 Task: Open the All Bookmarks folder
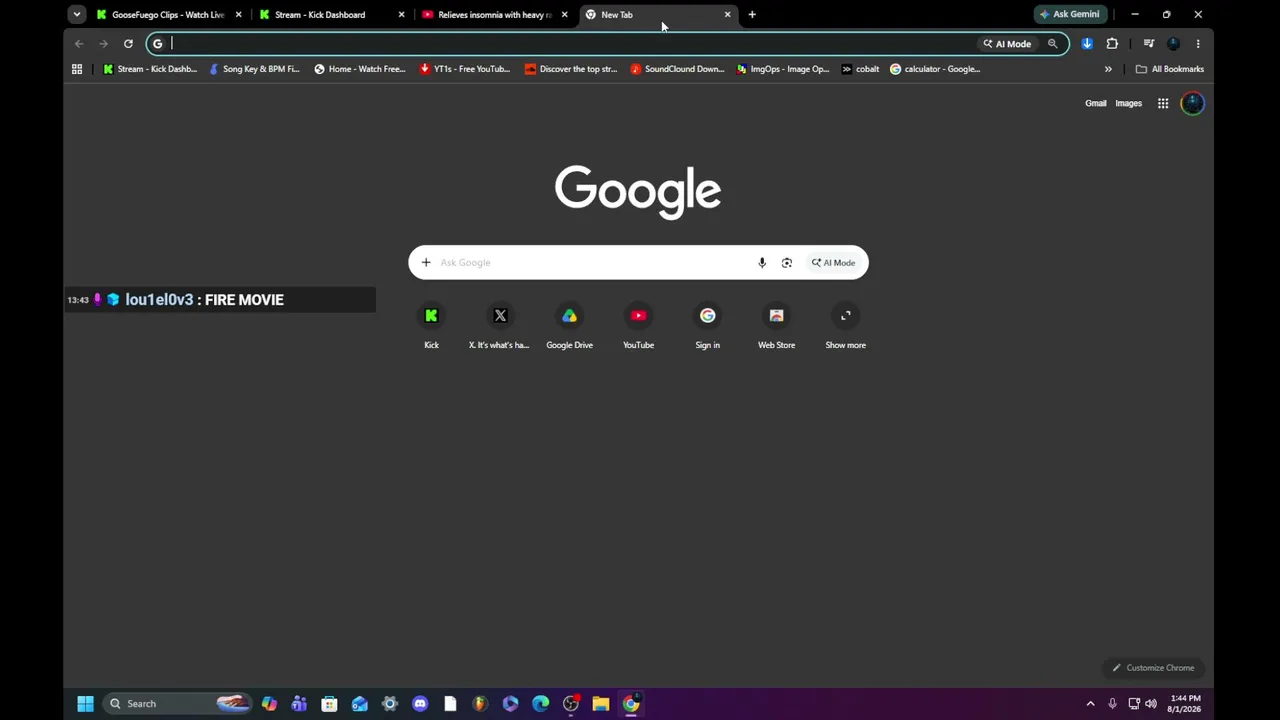pos(1170,69)
